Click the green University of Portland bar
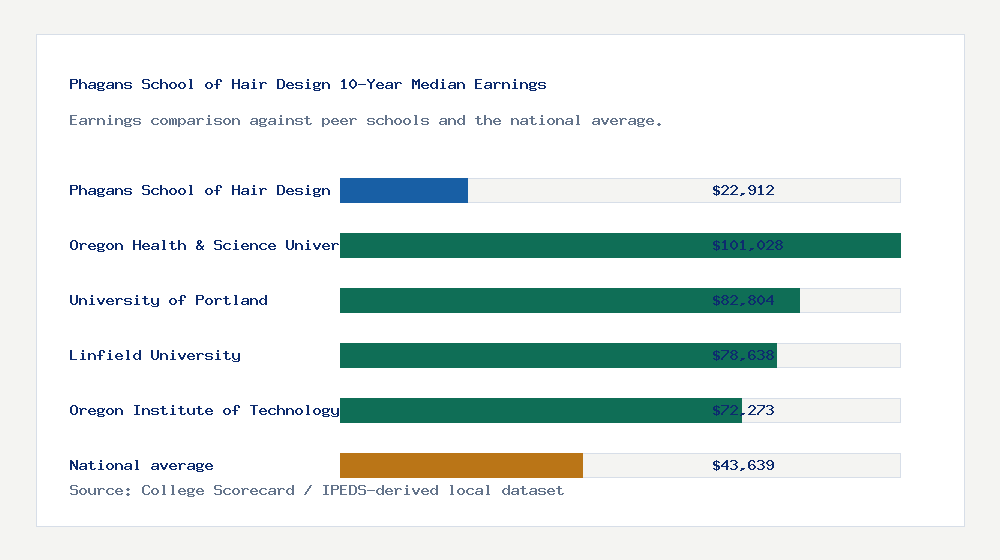The height and width of the screenshot is (560, 1000). (570, 300)
